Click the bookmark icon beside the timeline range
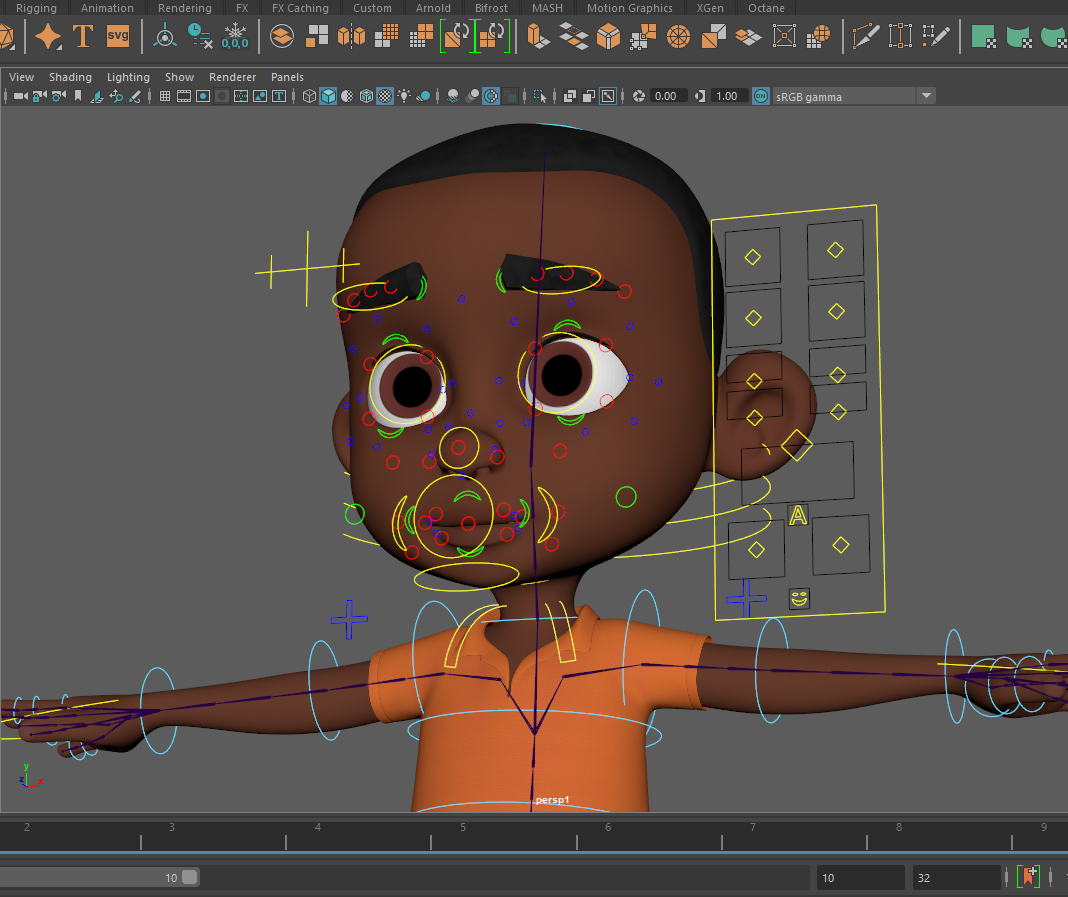 (x=1028, y=877)
